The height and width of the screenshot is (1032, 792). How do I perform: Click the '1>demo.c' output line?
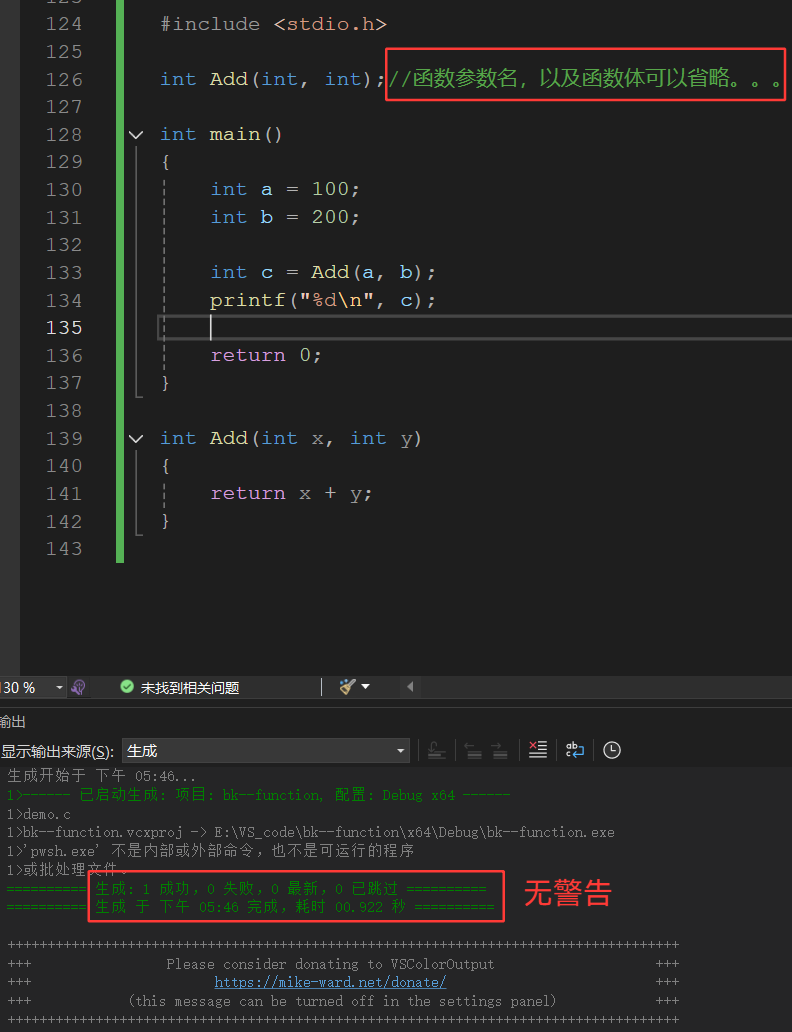39,814
